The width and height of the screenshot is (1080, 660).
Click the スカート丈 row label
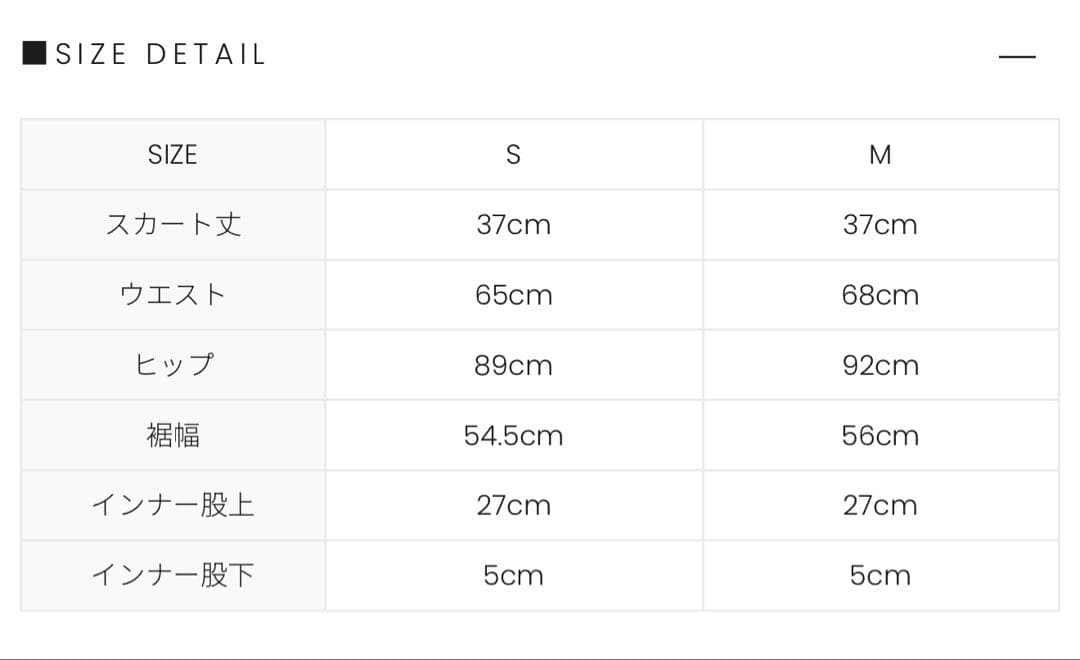(173, 225)
